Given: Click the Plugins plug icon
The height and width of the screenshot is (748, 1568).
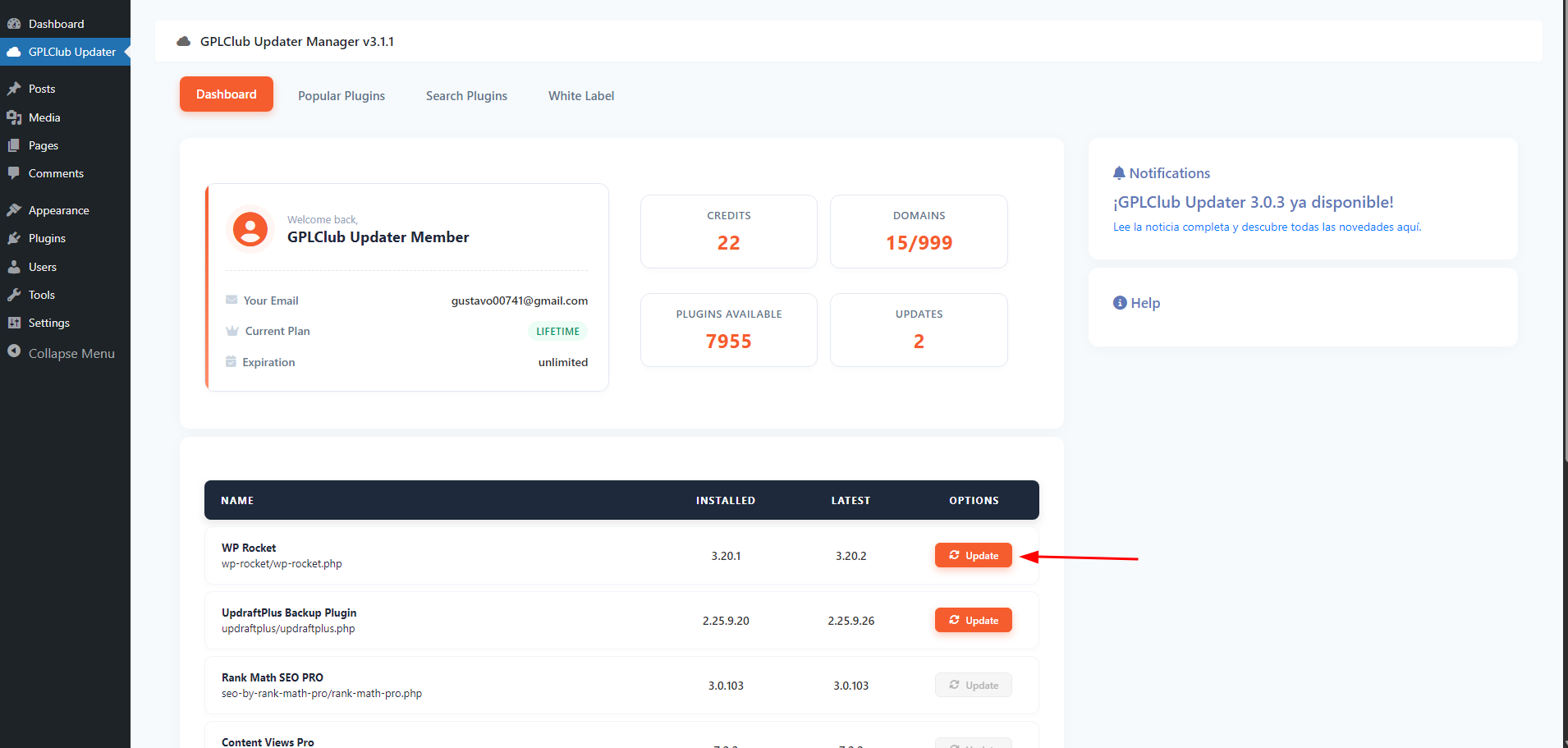Looking at the screenshot, I should coord(14,238).
